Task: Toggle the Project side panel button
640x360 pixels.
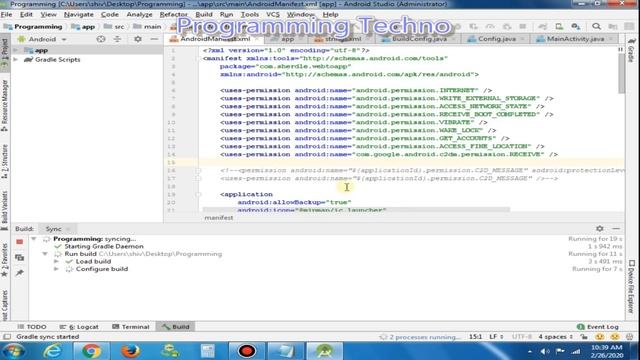Action: point(4,54)
